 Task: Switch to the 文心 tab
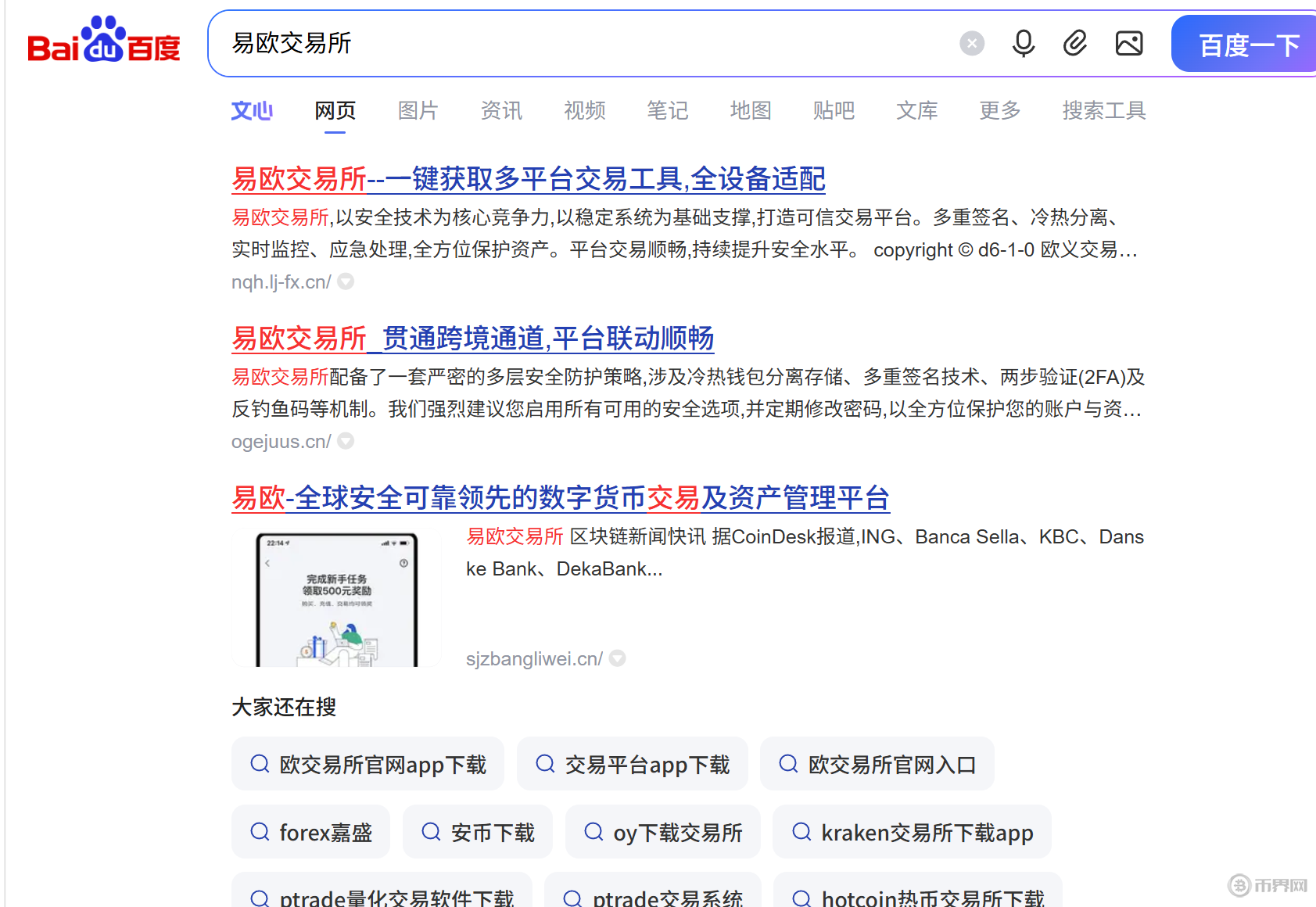252,110
